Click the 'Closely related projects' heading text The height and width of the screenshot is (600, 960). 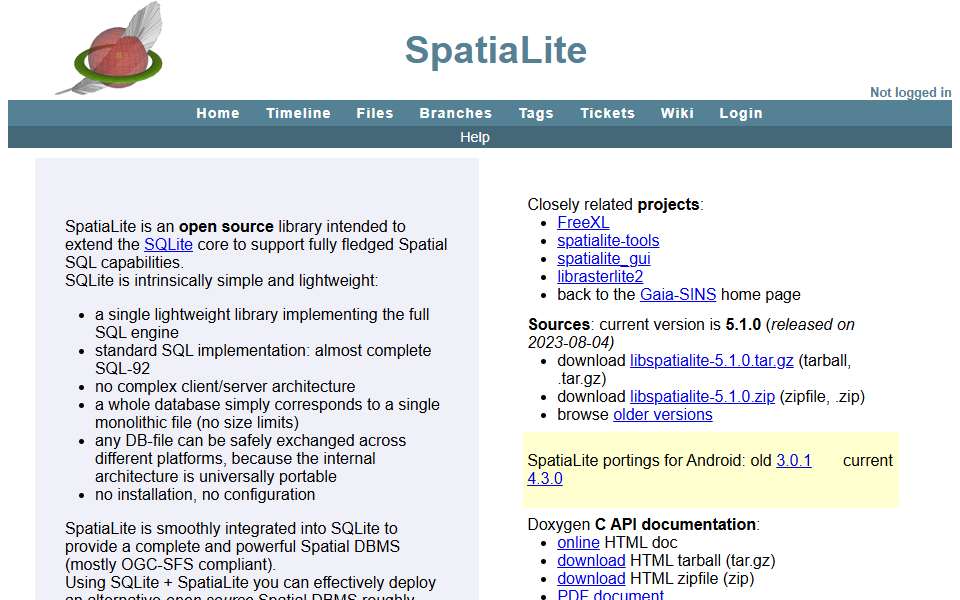click(615, 204)
